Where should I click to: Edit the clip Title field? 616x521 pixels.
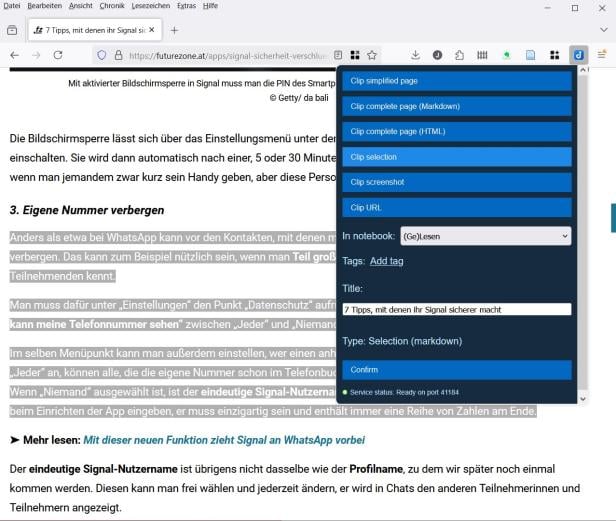[x=457, y=309]
